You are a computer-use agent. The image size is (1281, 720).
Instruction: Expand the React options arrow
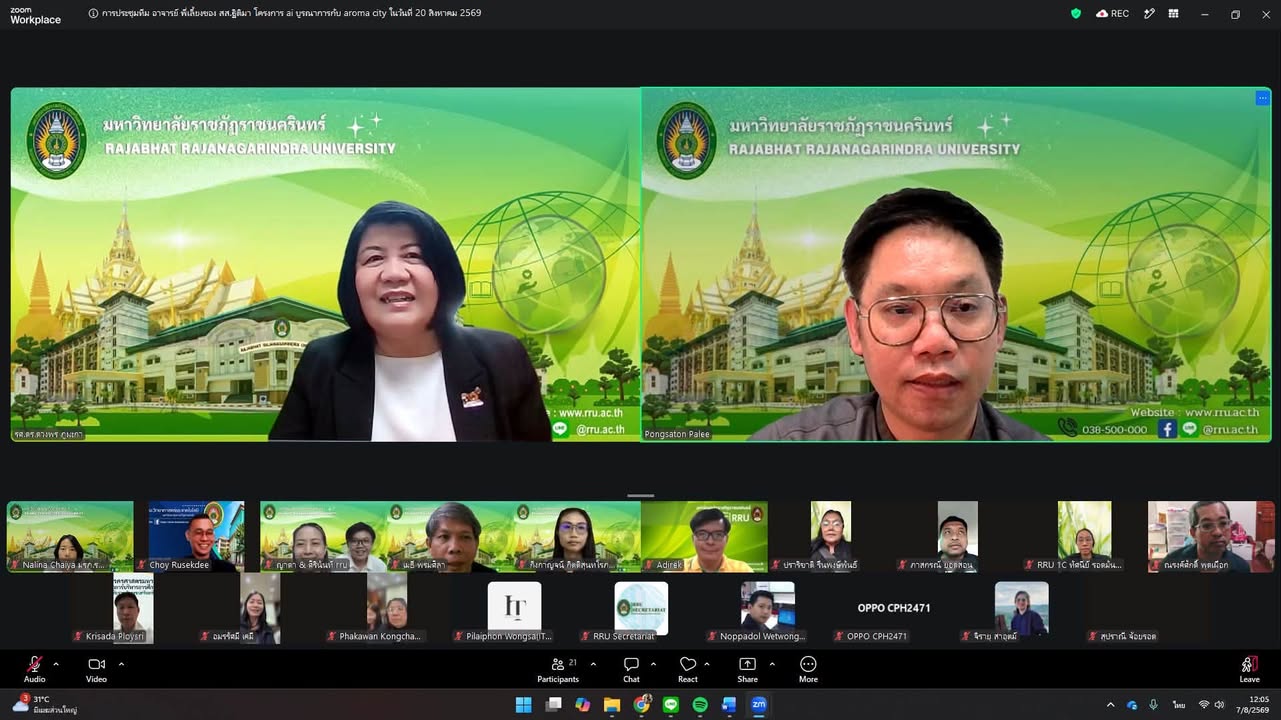[x=707, y=664]
